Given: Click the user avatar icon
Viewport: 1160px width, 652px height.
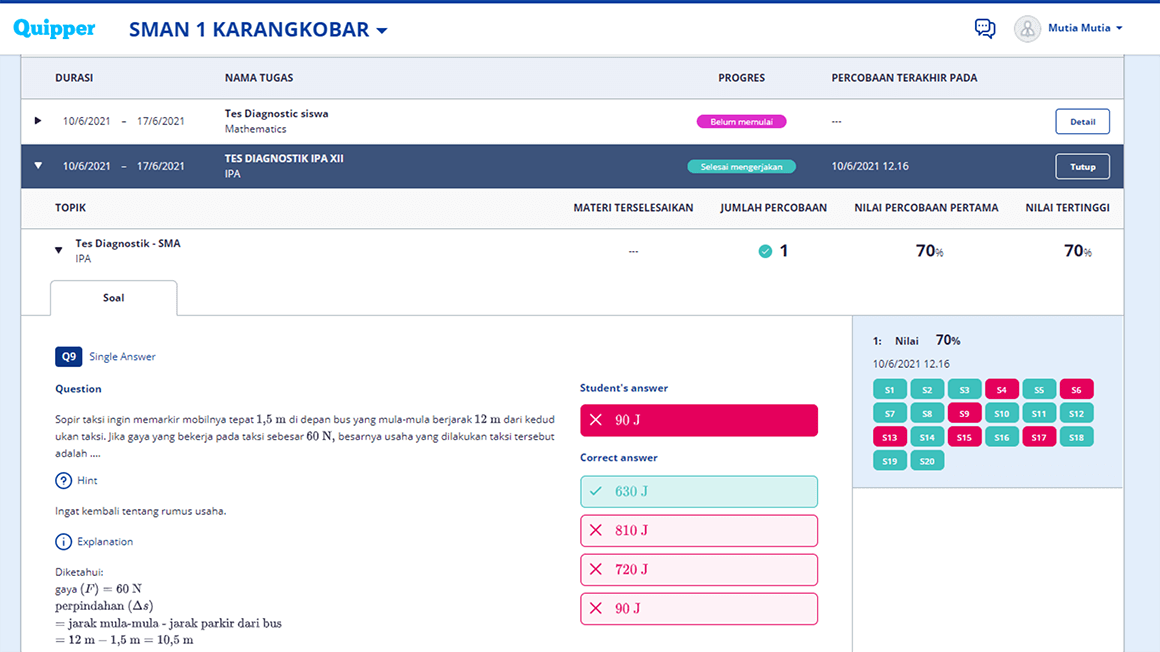Looking at the screenshot, I should coord(1027,29).
